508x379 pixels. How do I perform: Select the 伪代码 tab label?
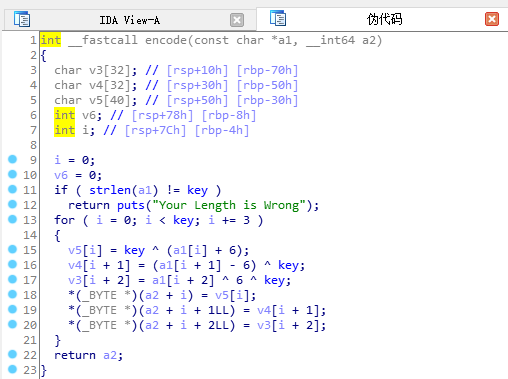tap(385, 19)
